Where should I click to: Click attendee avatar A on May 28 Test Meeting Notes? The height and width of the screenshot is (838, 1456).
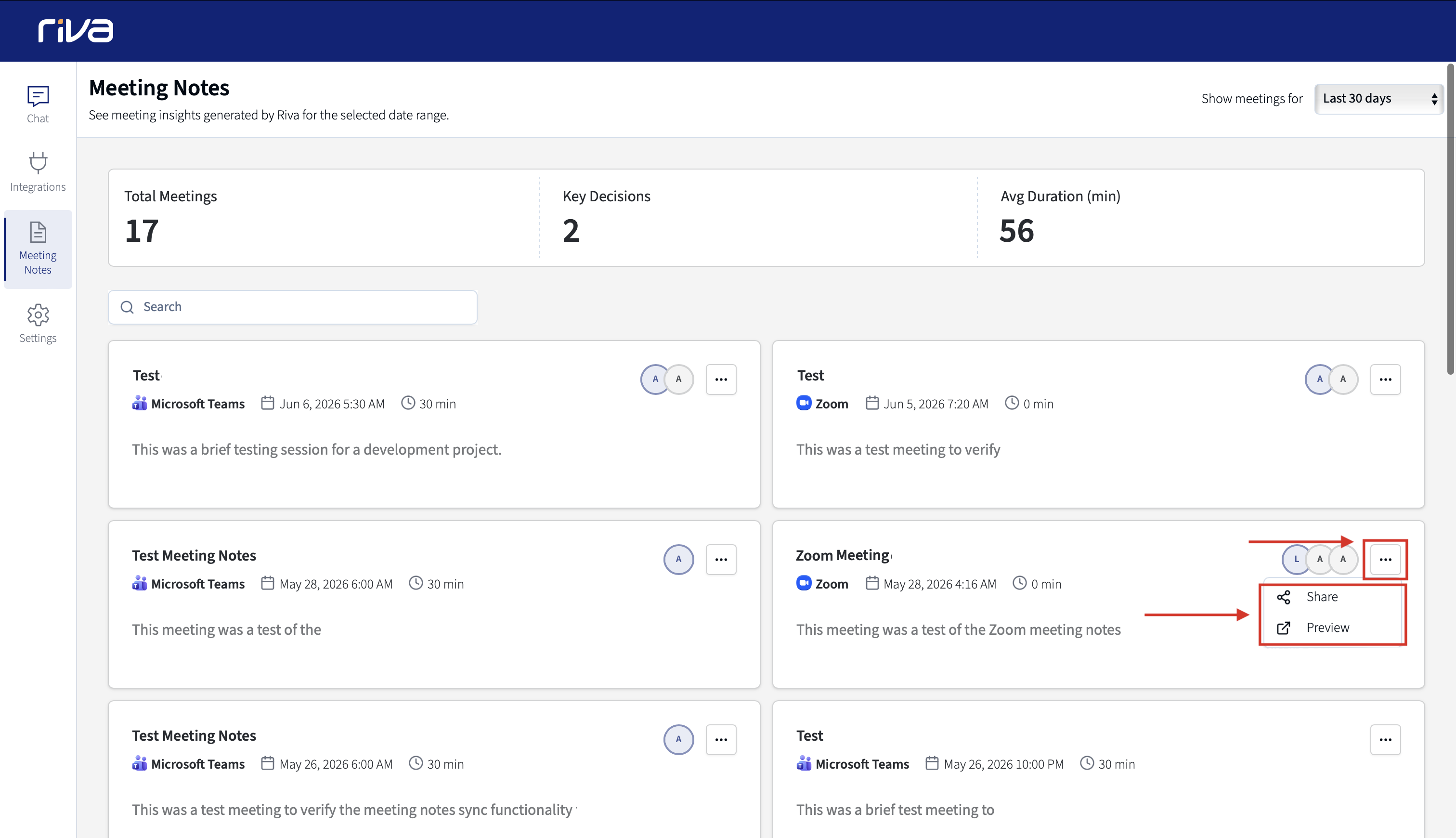point(679,560)
